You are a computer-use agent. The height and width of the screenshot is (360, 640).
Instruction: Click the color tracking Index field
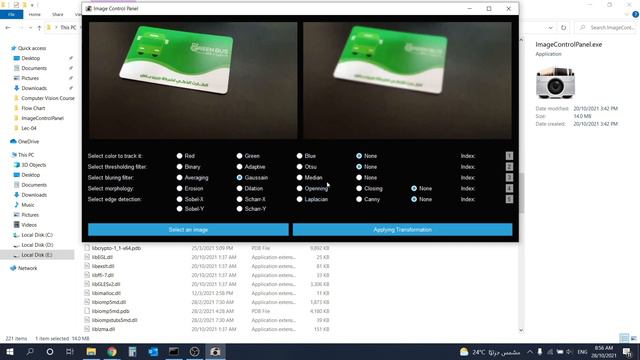click(509, 156)
